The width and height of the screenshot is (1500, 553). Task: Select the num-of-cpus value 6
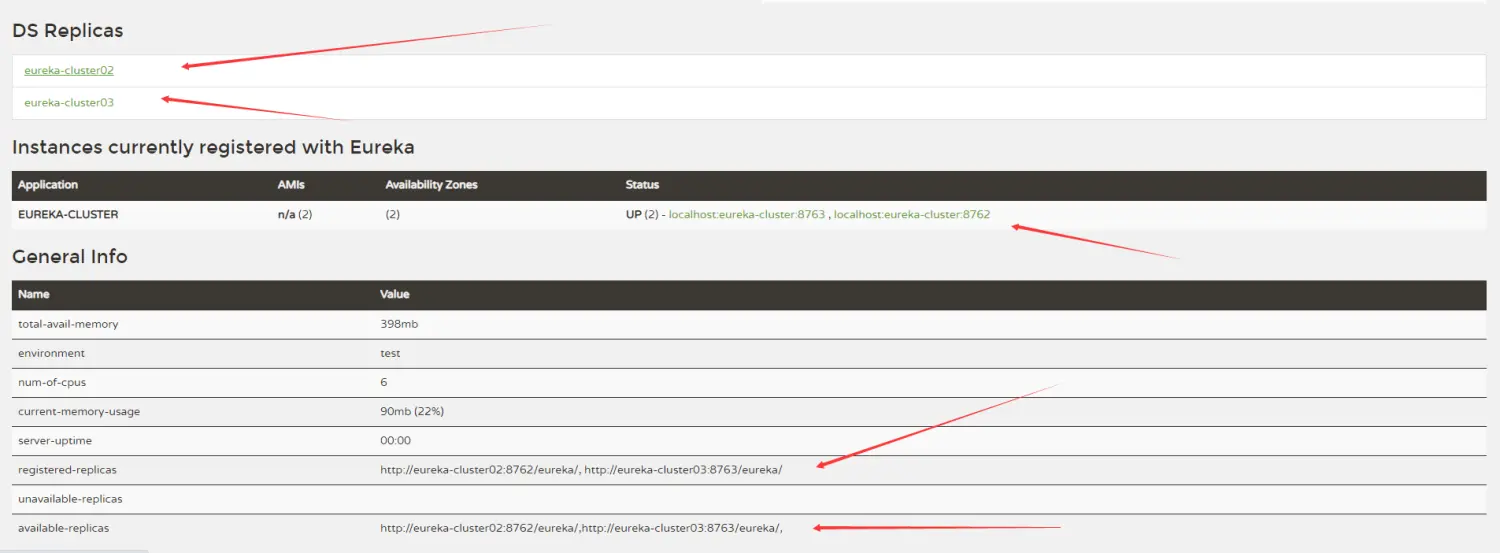(x=384, y=382)
